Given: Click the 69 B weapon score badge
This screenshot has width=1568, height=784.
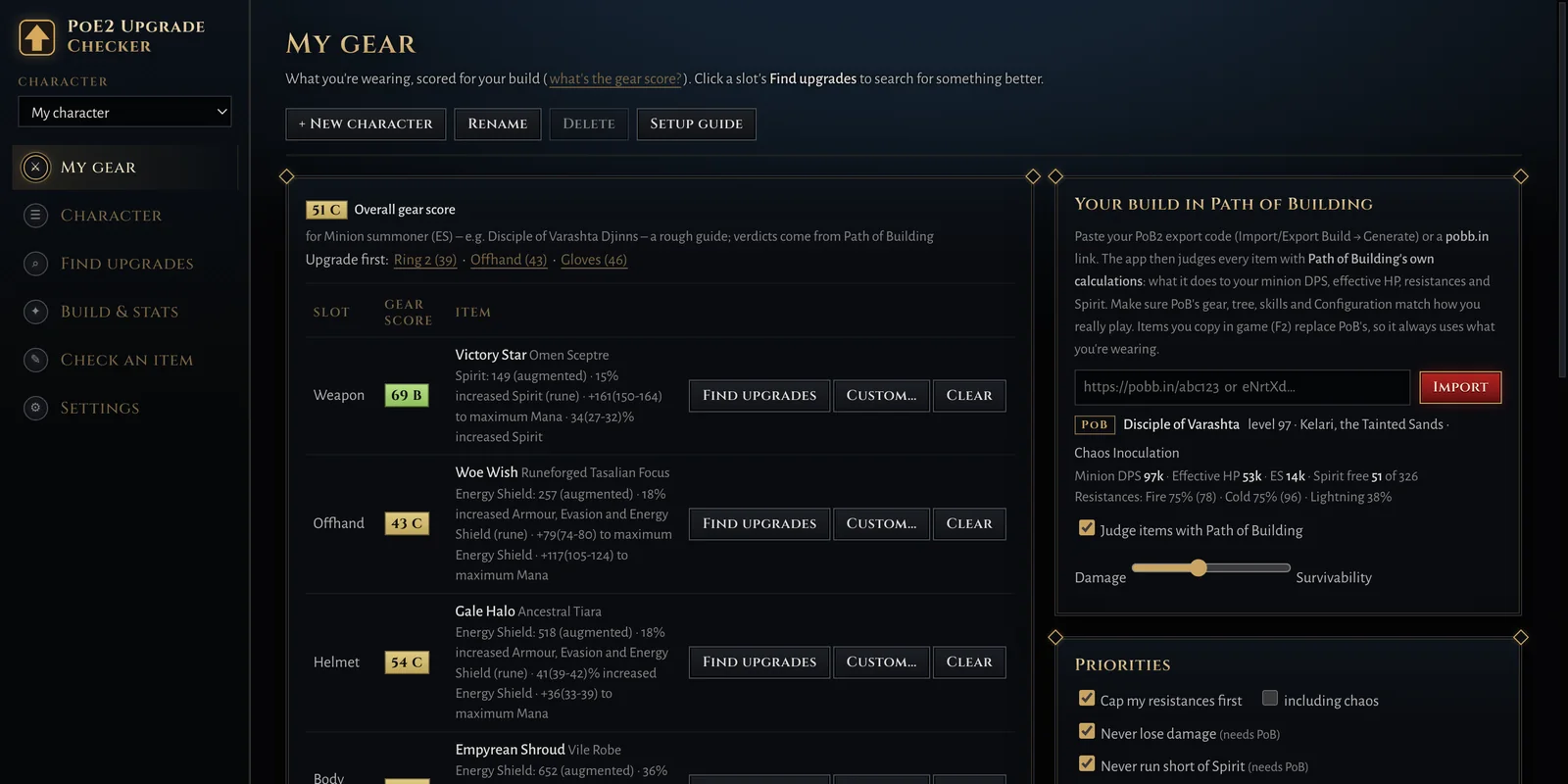Looking at the screenshot, I should pos(407,396).
